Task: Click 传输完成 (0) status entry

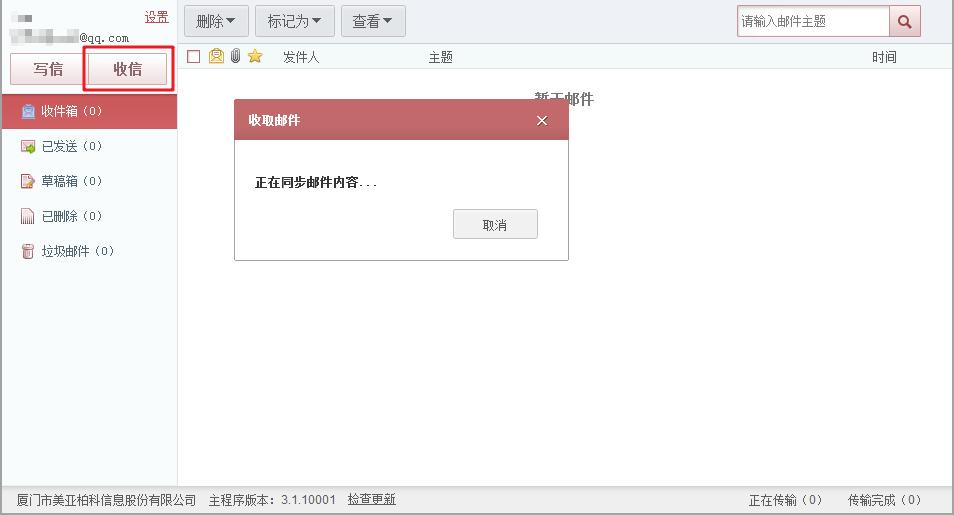Action: pos(884,500)
